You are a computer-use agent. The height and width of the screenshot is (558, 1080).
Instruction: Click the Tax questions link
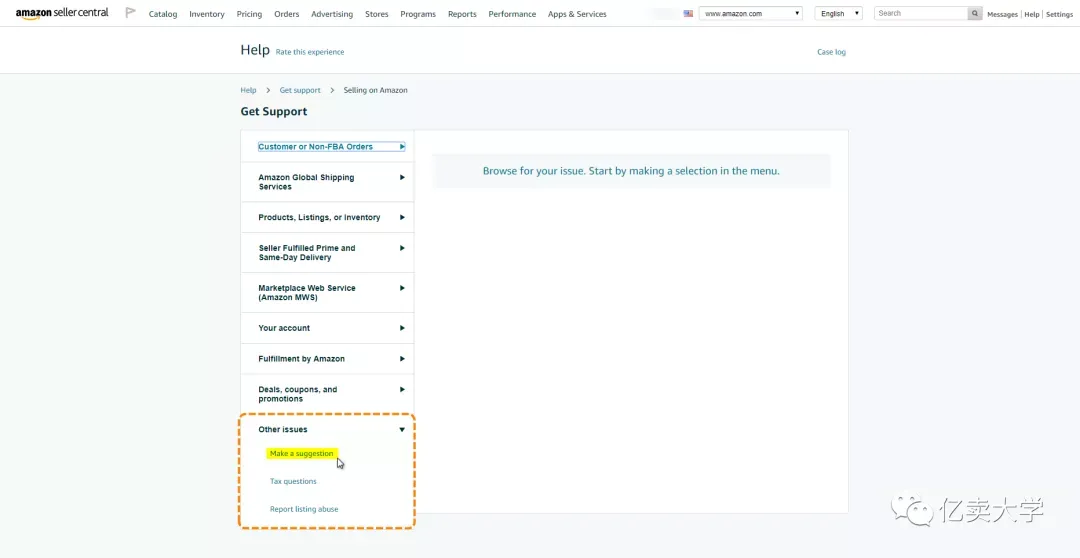(x=293, y=482)
